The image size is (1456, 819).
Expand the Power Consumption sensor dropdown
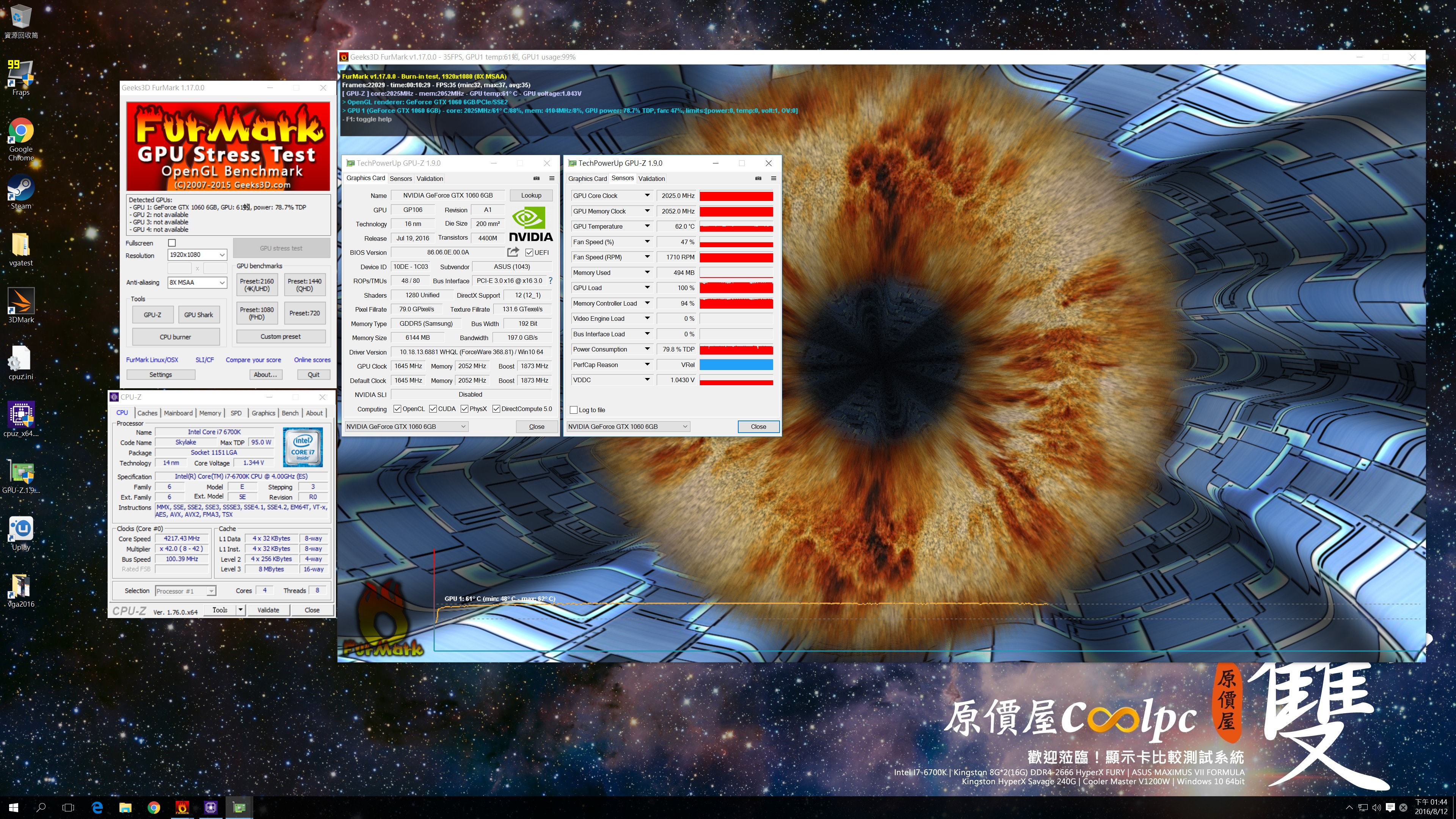(647, 349)
